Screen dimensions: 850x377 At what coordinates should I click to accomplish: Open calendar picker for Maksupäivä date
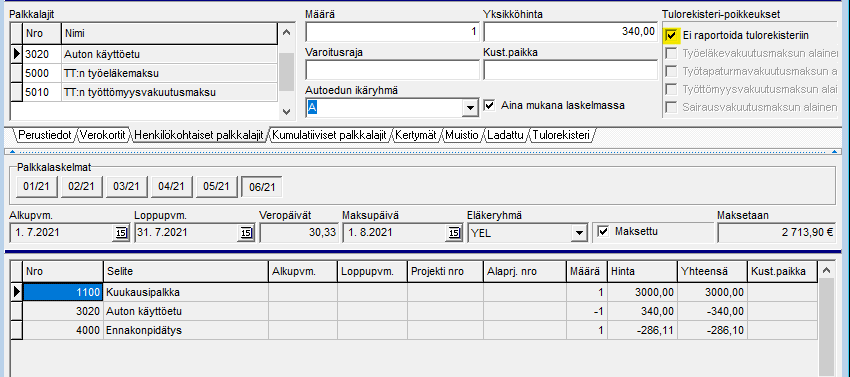454,233
